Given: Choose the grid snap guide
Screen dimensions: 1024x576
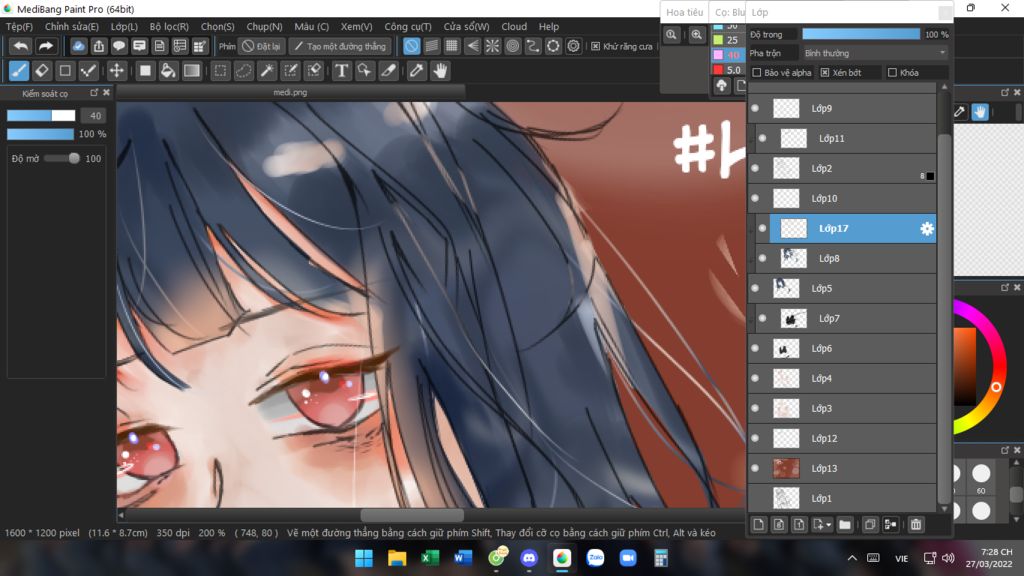Looking at the screenshot, I should tap(451, 46).
